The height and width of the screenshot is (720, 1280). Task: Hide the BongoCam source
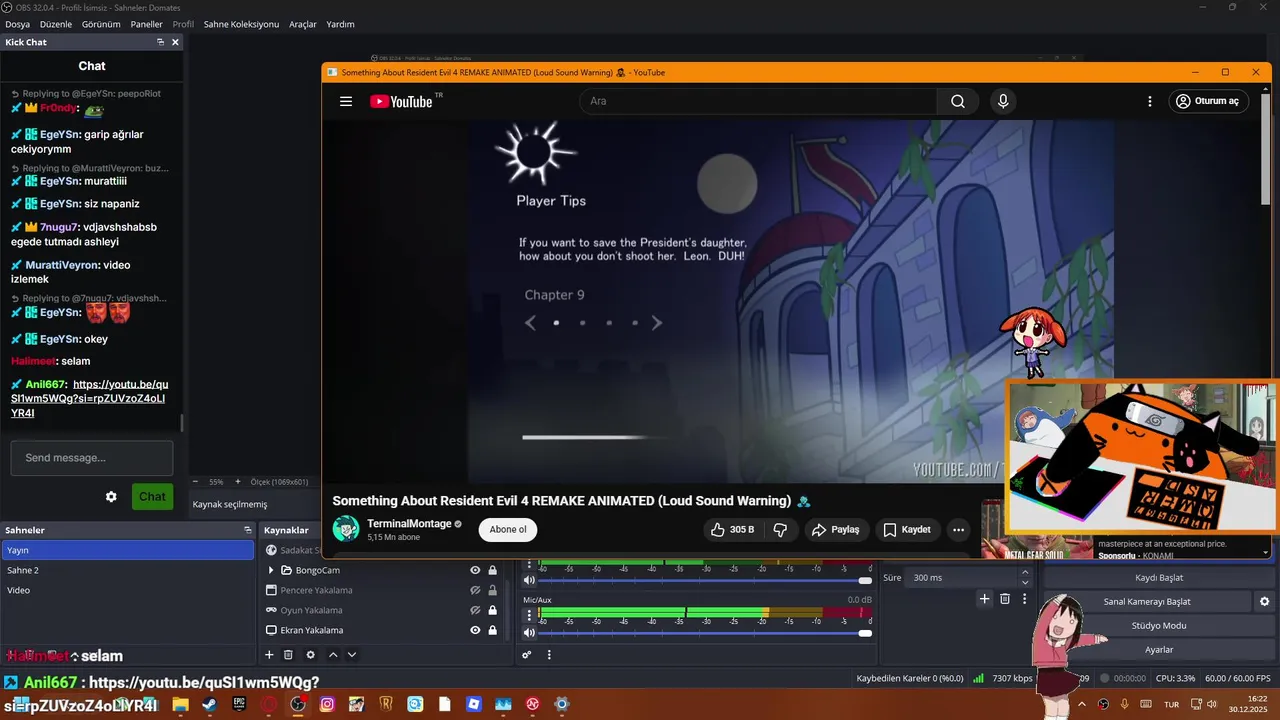475,570
